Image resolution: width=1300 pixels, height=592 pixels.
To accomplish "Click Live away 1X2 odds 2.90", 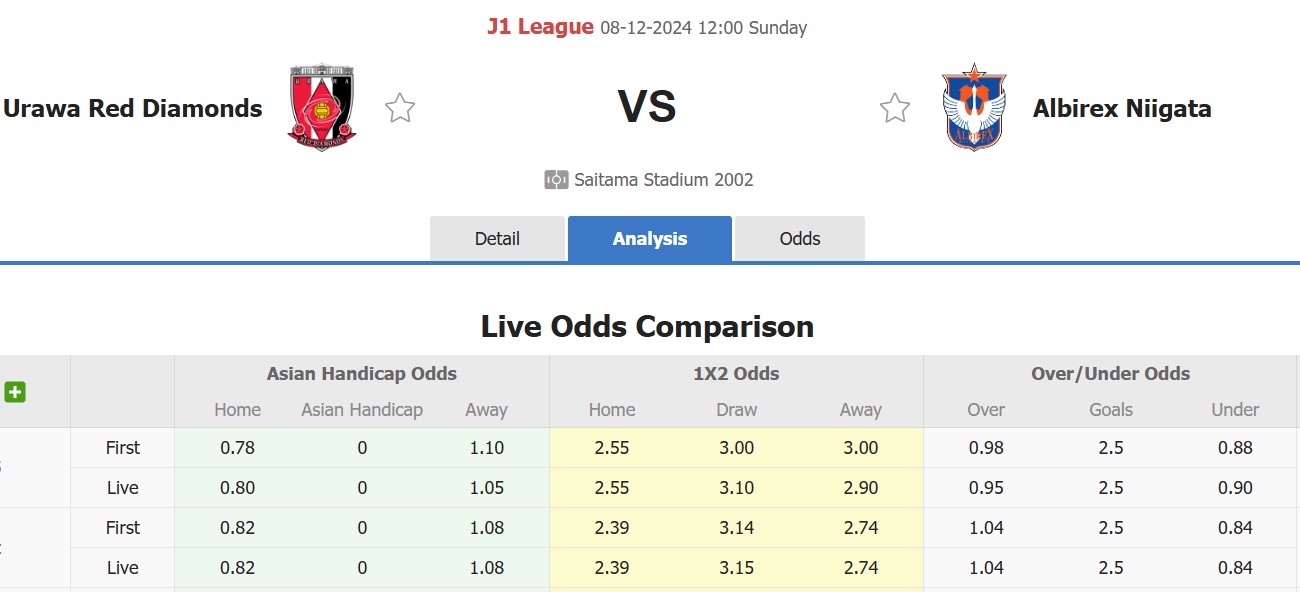I will click(x=861, y=488).
